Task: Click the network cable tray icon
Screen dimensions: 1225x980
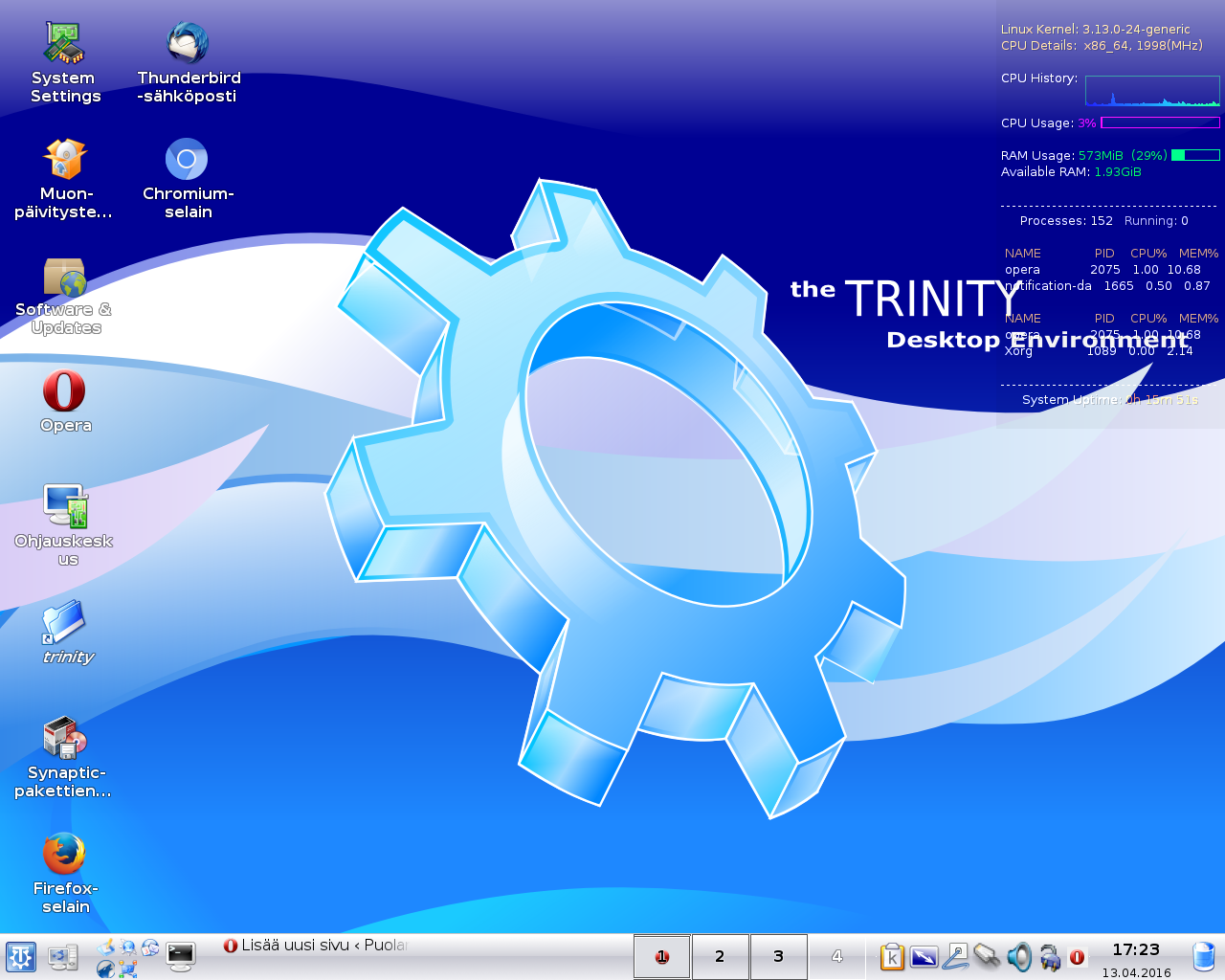Action: coord(987,956)
